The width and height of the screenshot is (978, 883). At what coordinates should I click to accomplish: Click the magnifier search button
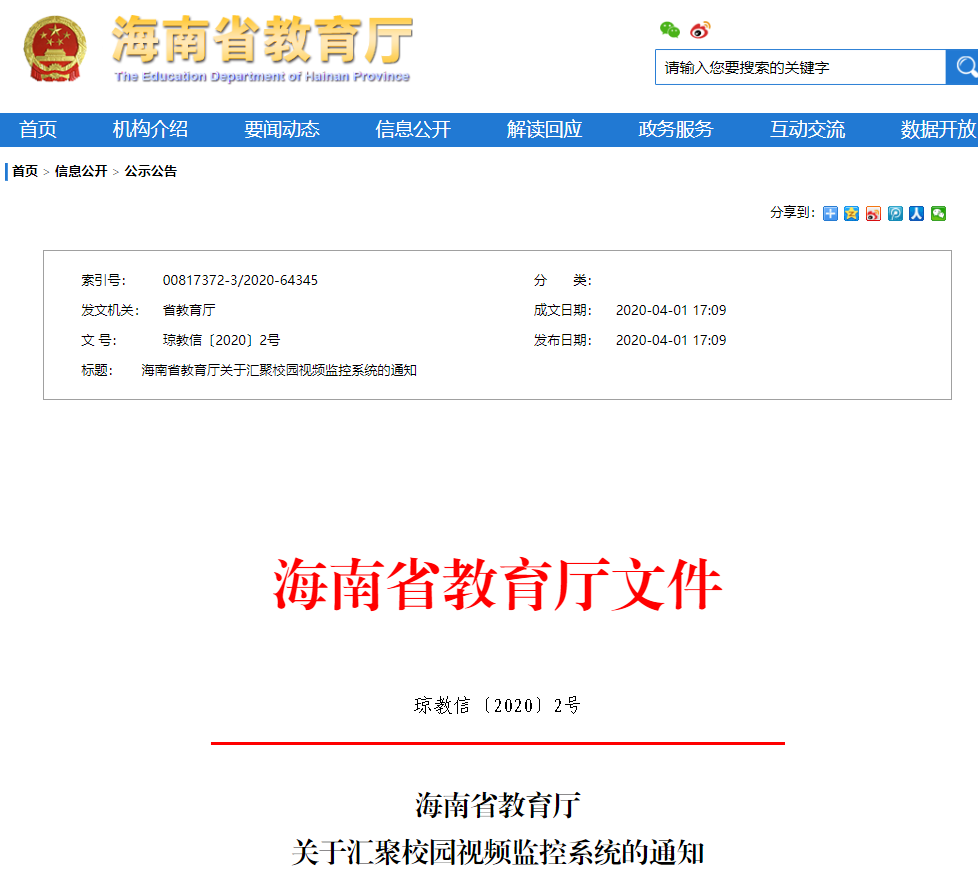click(963, 67)
